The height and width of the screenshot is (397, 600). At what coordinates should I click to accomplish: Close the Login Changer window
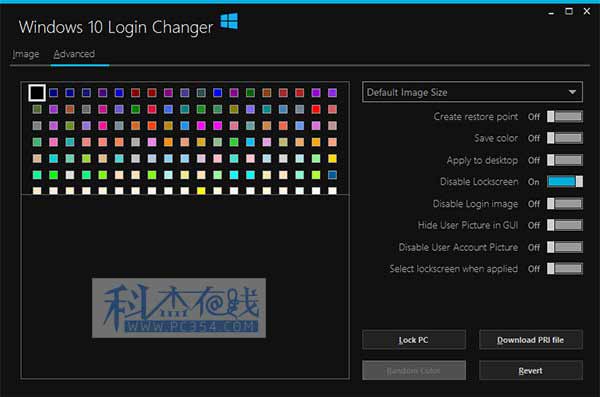coord(587,11)
